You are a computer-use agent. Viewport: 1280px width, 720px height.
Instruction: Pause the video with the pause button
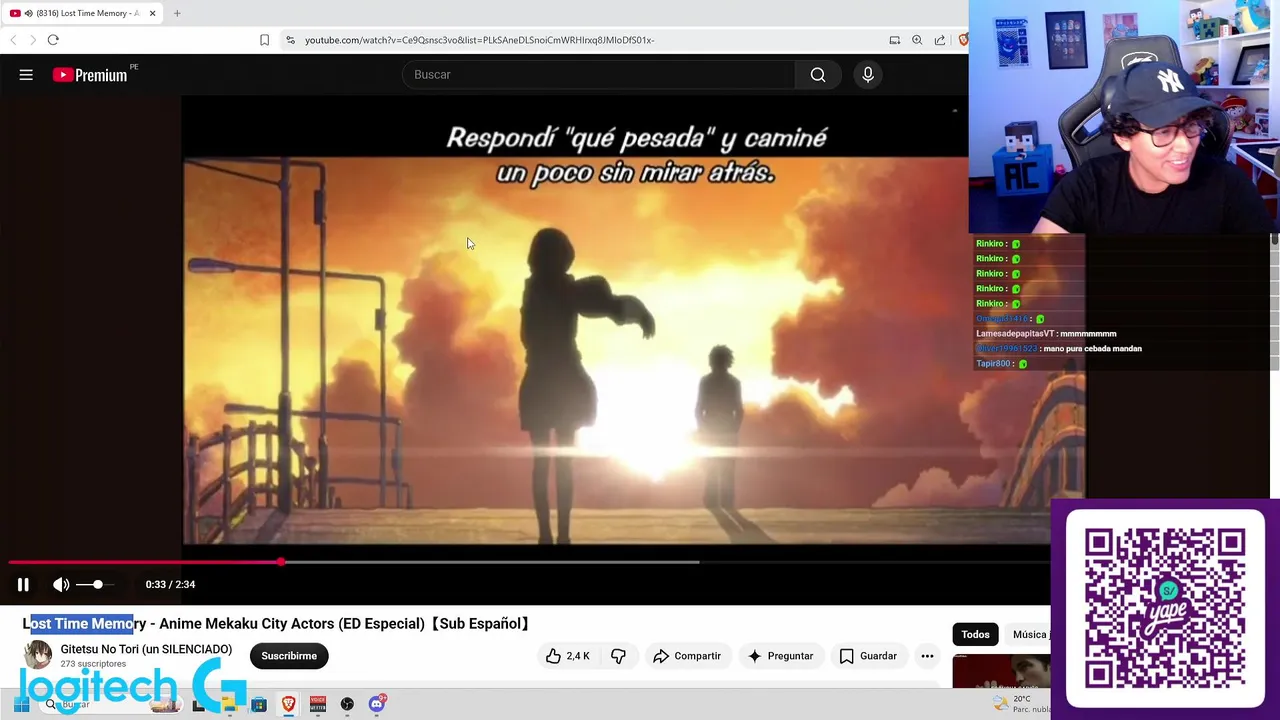pos(23,584)
